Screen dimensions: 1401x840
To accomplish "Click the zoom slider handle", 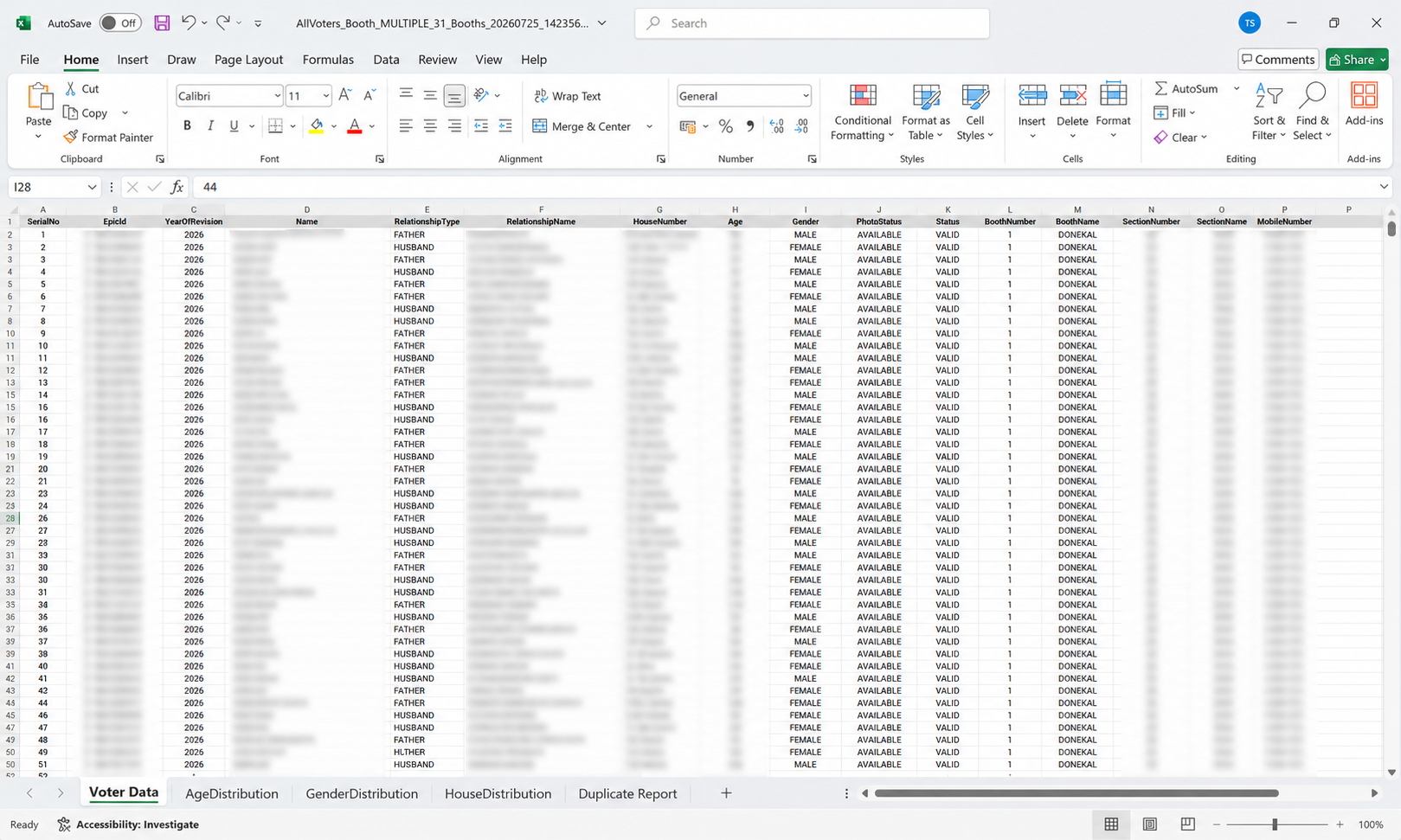I will 1275,824.
